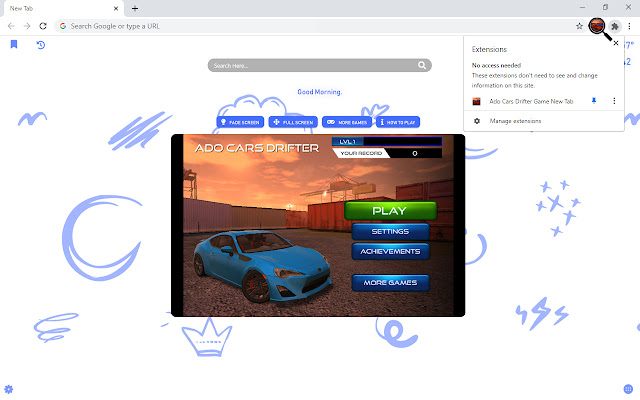
Task: Click the Google logo in the address bar
Action: (63, 26)
